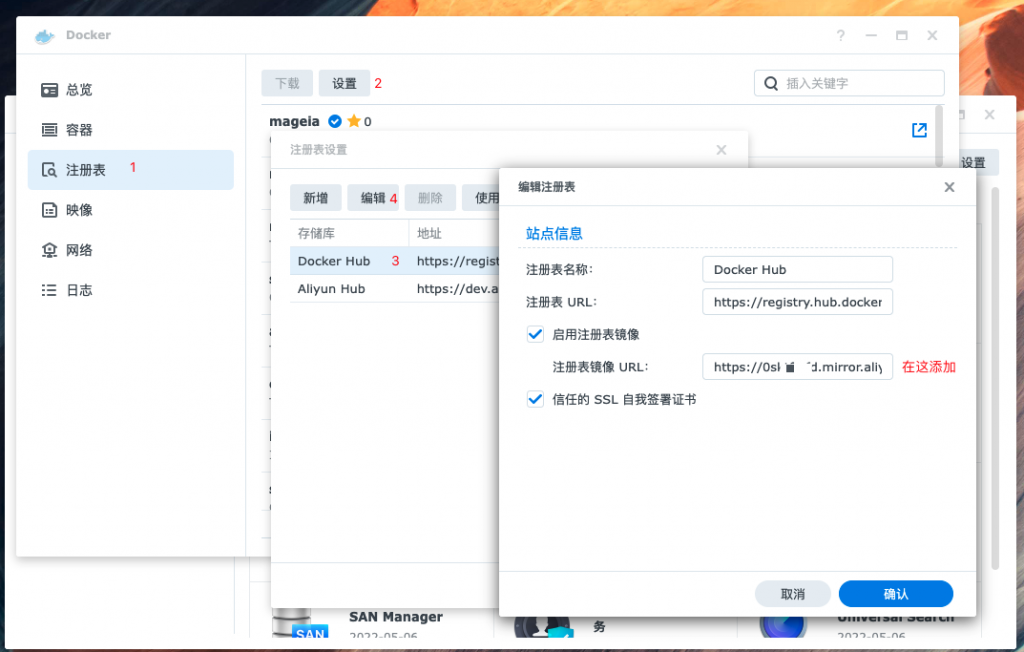This screenshot has height=652, width=1024.
Task: Click the vertical scrollbar of background window
Action: 995,379
